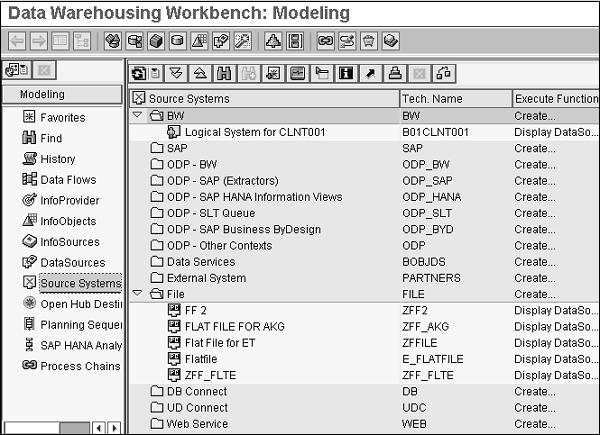Select the SAP folder in tree
This screenshot has width=600, height=435.
(x=177, y=148)
